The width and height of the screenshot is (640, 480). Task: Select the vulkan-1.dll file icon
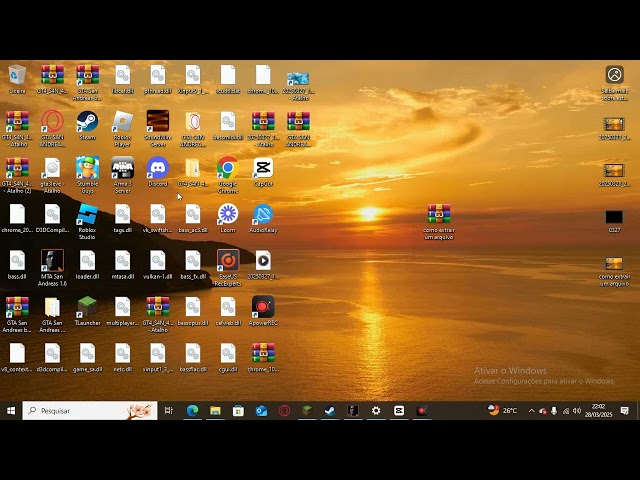[158, 264]
